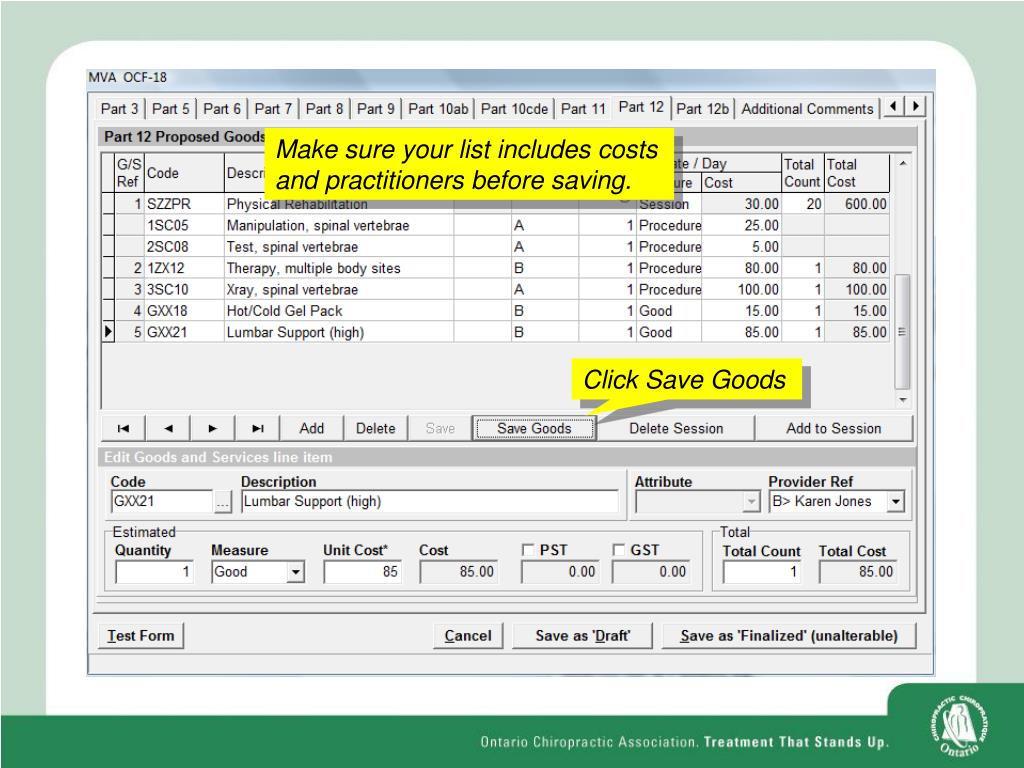Open the Part 11 tab
The image size is (1024, 768).
(x=583, y=109)
